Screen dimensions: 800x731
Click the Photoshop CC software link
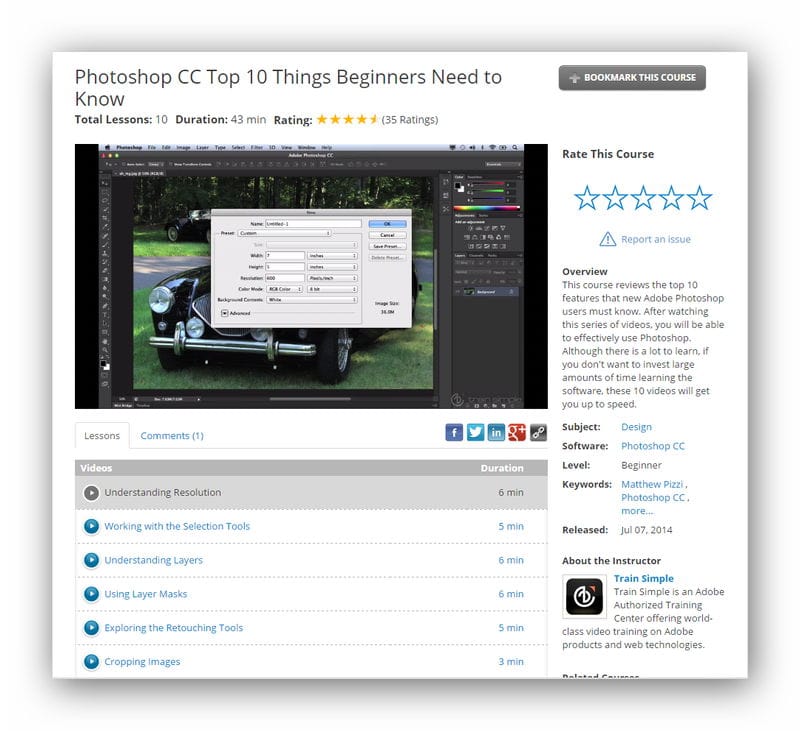pos(653,446)
